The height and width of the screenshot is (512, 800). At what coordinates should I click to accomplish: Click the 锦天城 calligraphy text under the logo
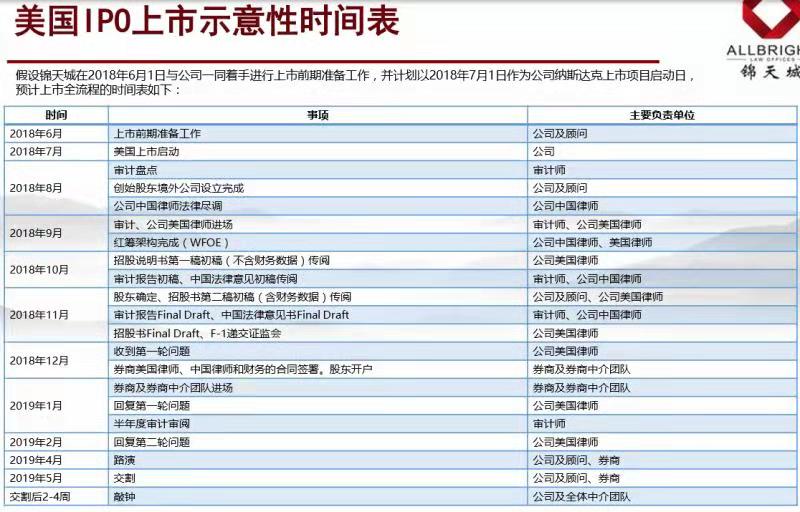pos(769,72)
